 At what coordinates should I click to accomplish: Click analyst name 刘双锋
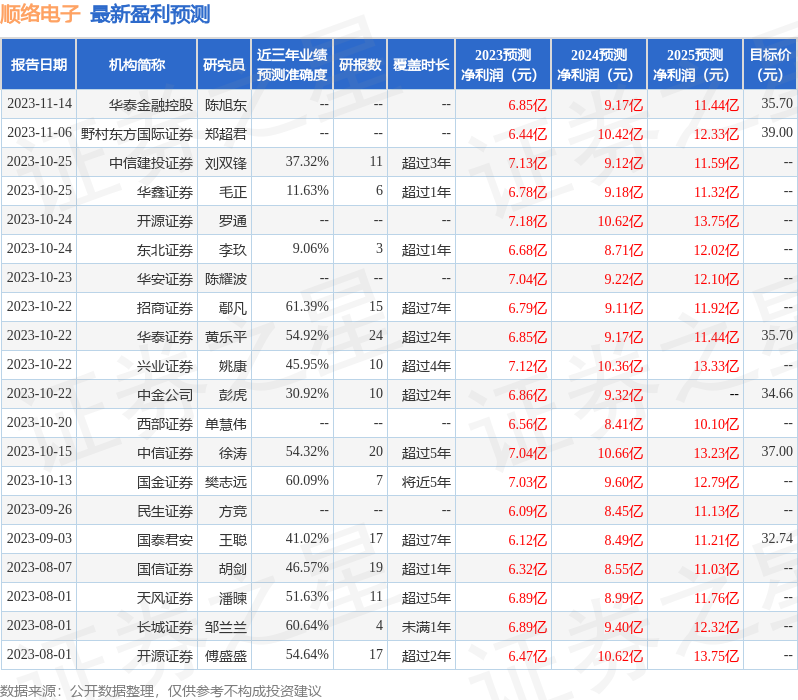(225, 163)
